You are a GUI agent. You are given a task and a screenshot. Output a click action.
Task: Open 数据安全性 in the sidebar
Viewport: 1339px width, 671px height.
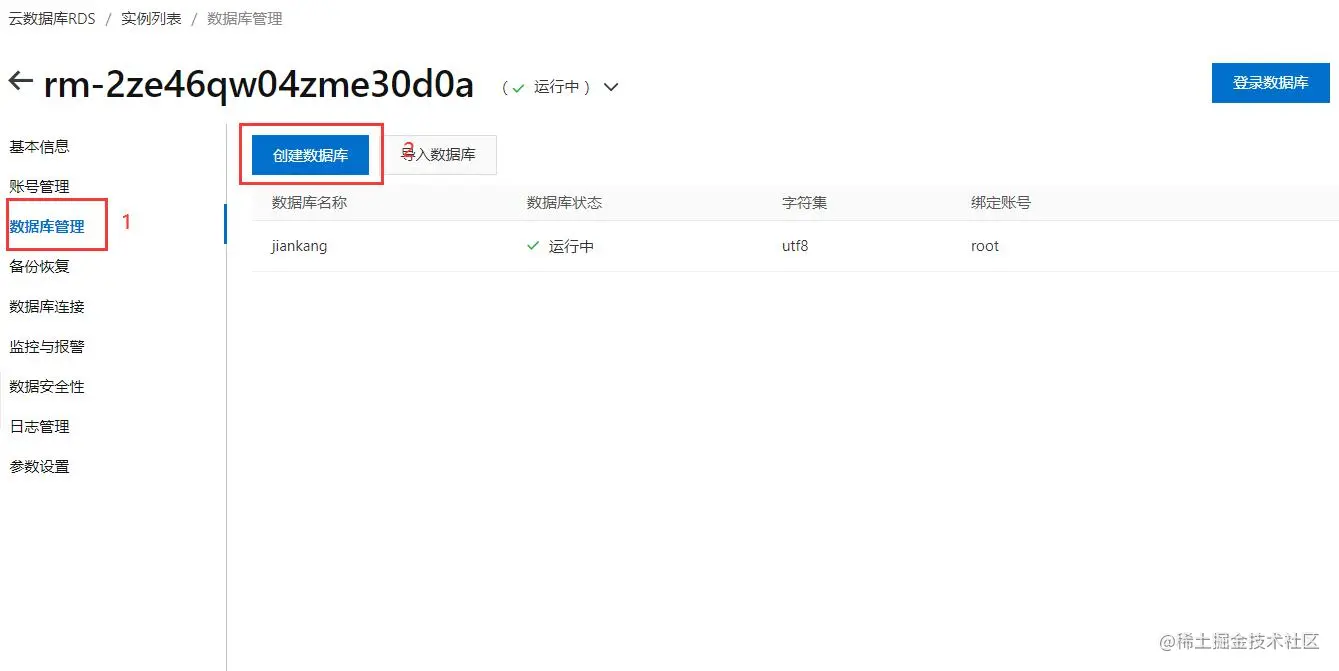[x=47, y=387]
